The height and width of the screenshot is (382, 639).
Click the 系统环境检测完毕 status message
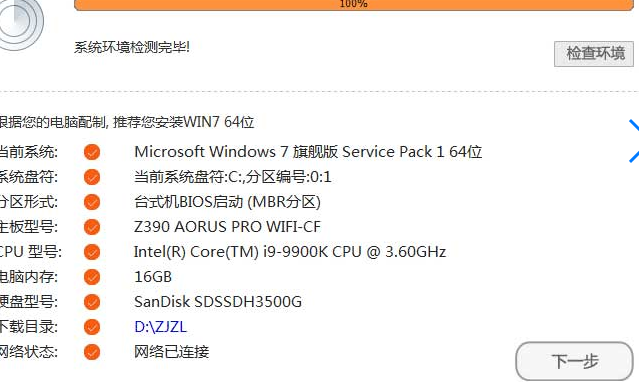point(132,47)
